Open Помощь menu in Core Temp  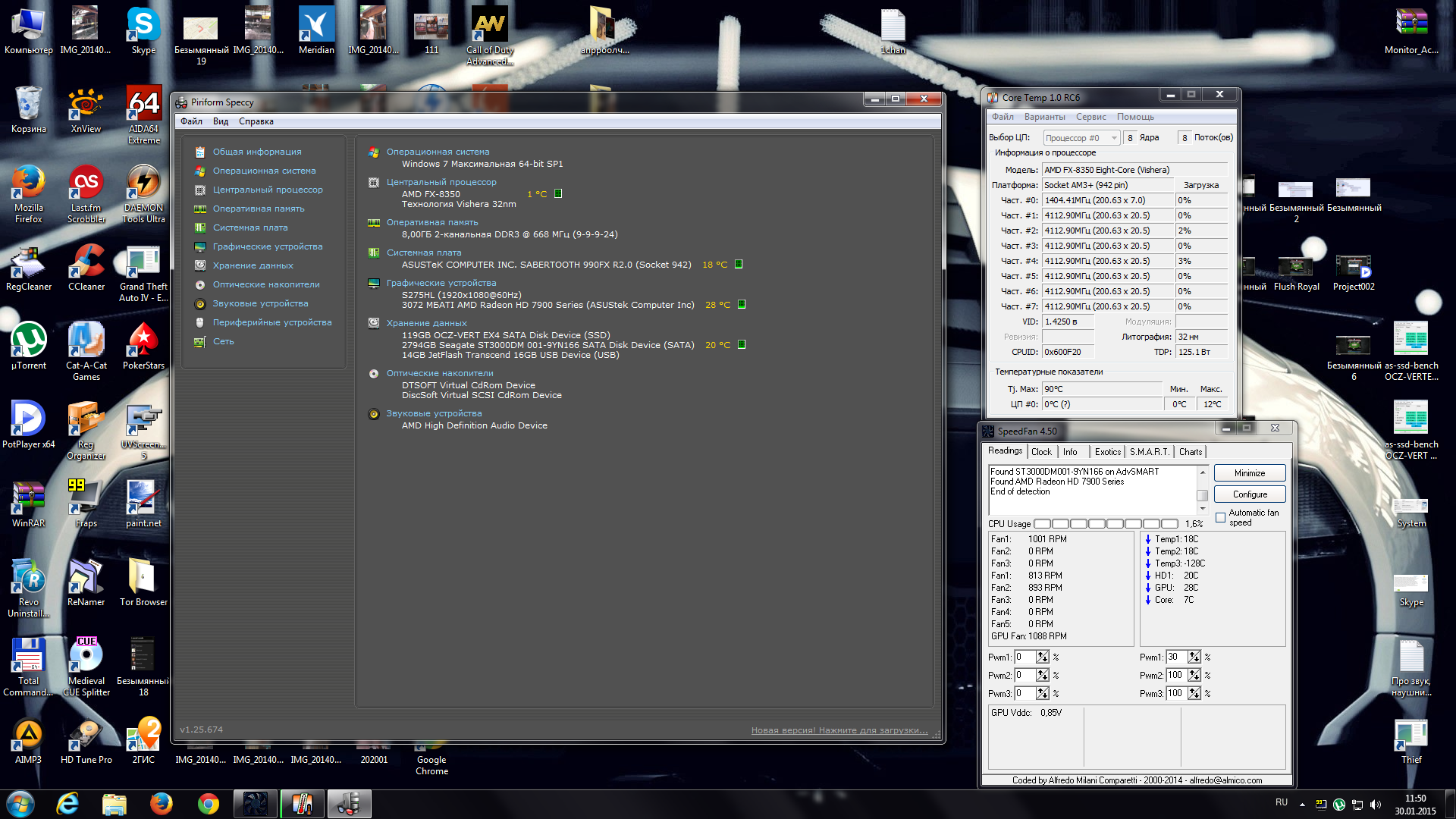point(1135,117)
